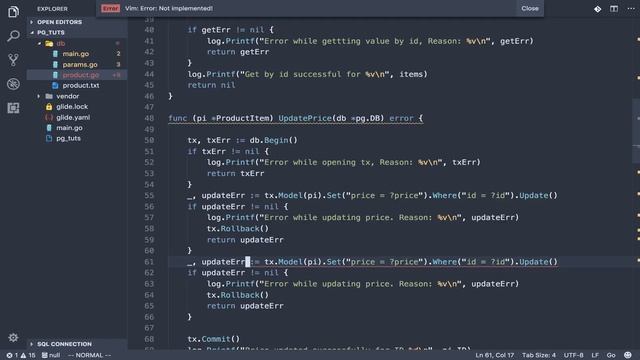Image resolution: width=640 pixels, height=360 pixels.
Task: Open the more actions ellipsis menu
Action: pyautogui.click(x=631, y=9)
